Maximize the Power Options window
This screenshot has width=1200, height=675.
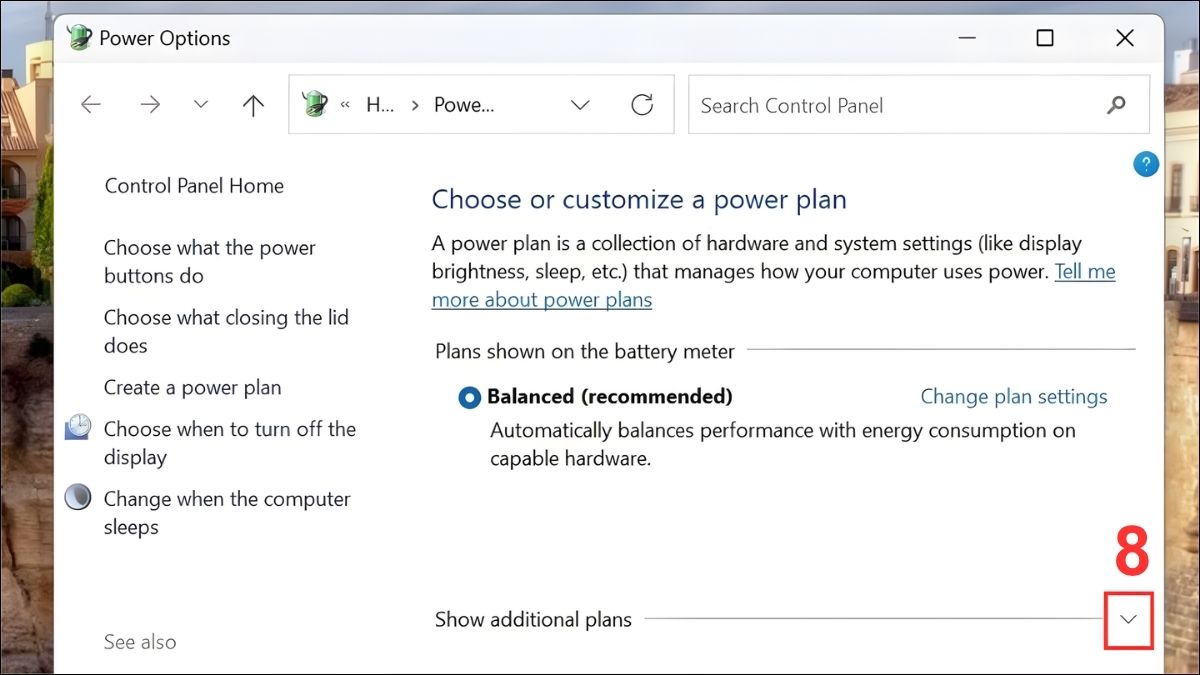[x=1045, y=38]
